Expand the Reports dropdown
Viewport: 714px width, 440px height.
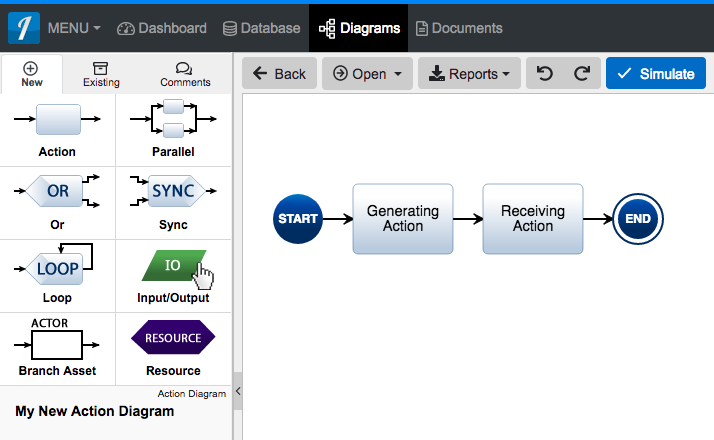click(469, 74)
